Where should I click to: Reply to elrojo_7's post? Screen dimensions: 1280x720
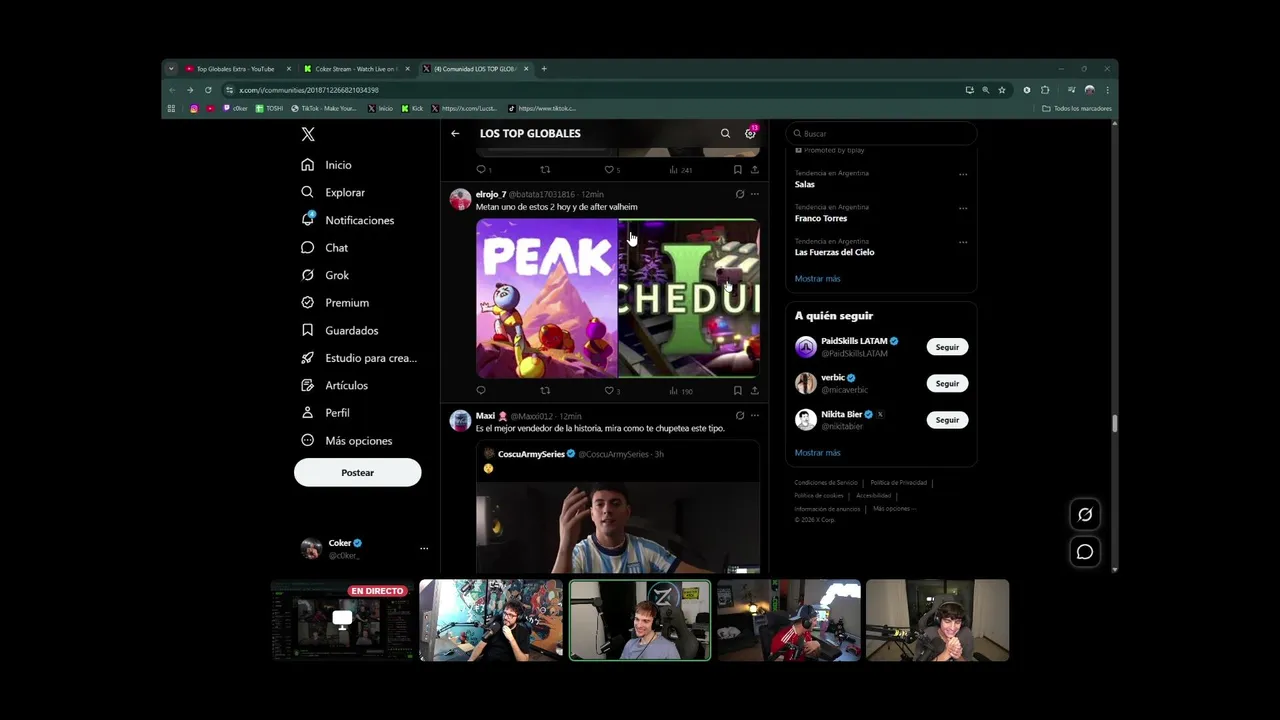(481, 391)
